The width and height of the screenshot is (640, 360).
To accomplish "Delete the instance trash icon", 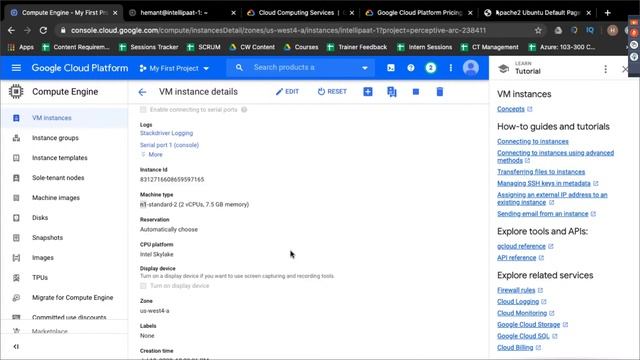I will [x=440, y=92].
